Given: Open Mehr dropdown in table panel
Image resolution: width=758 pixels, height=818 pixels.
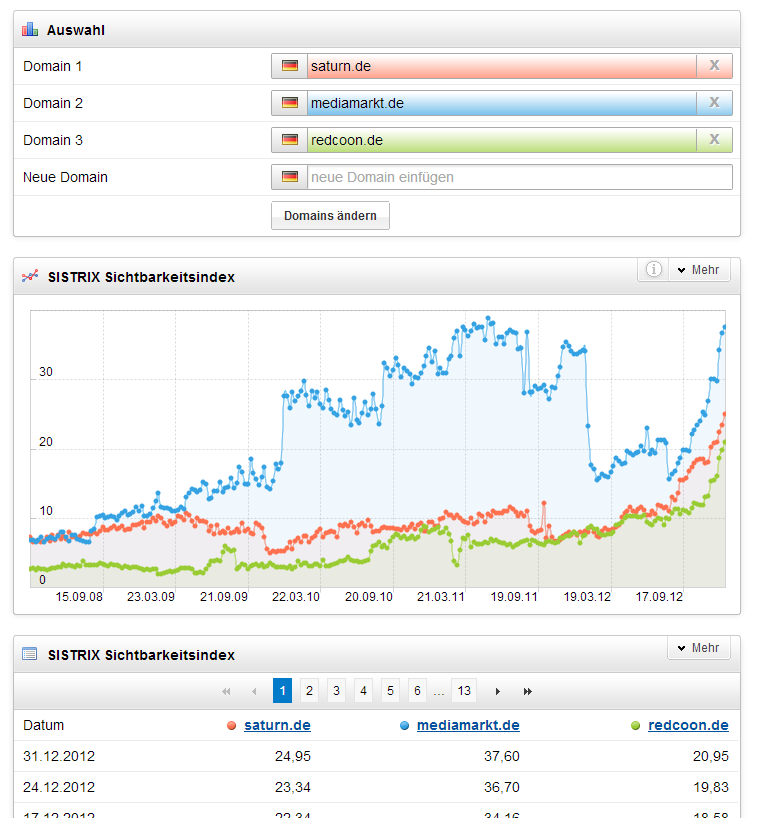Looking at the screenshot, I should coord(698,648).
